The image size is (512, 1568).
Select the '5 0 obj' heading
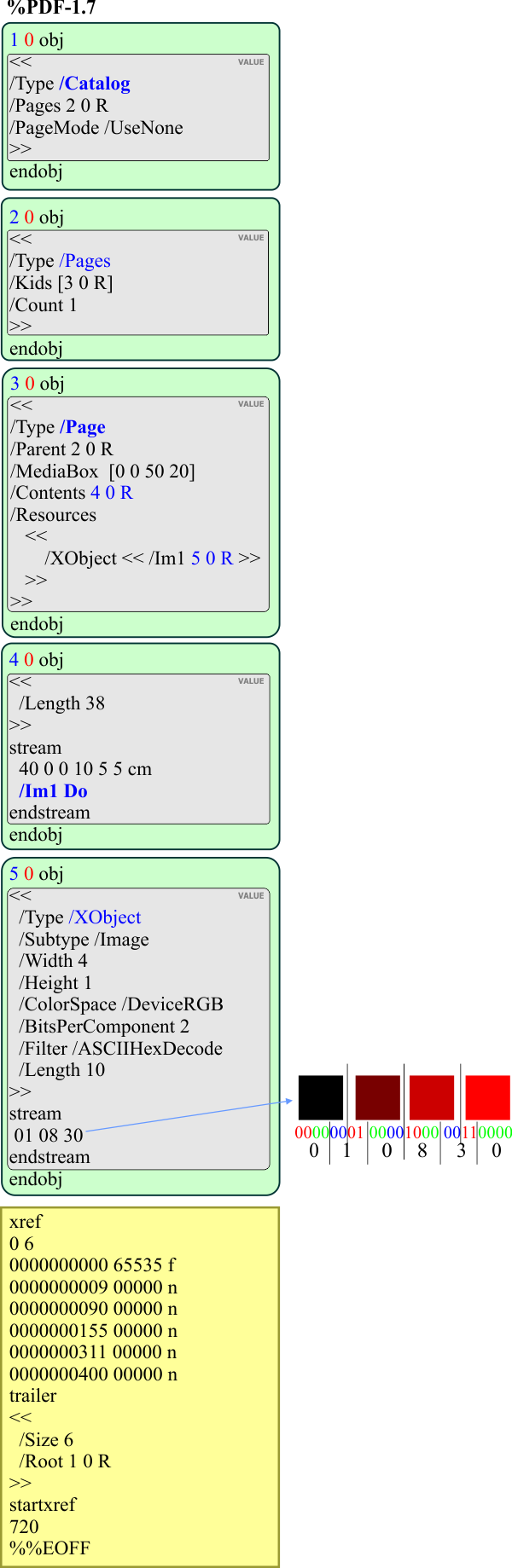click(37, 874)
